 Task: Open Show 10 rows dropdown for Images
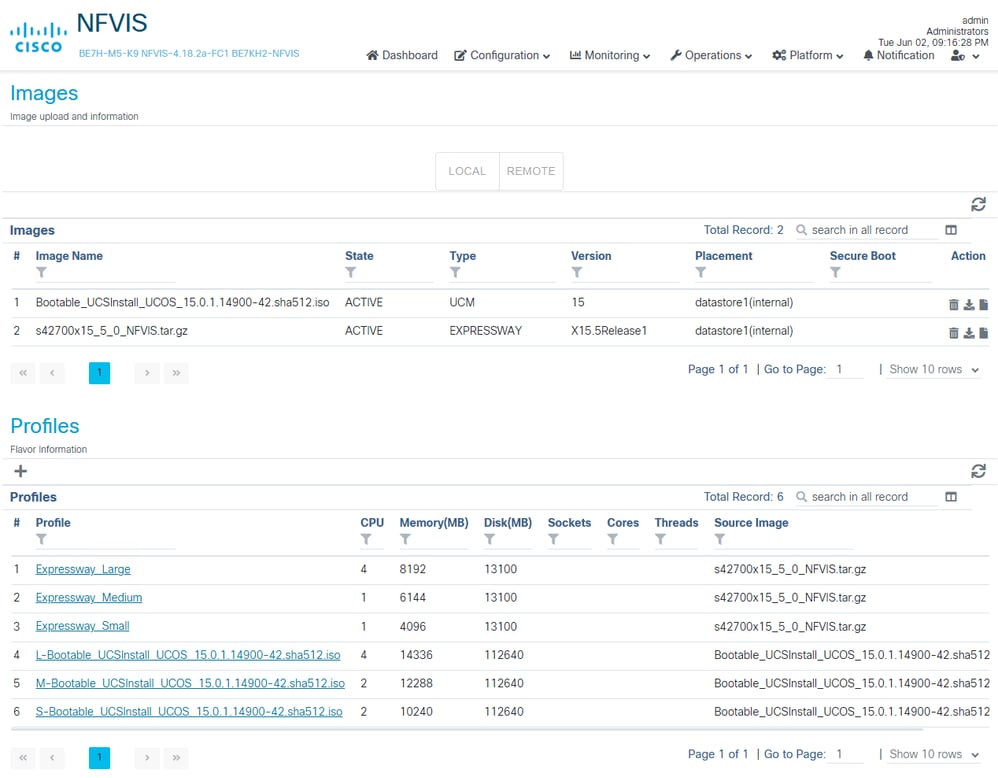pos(934,370)
